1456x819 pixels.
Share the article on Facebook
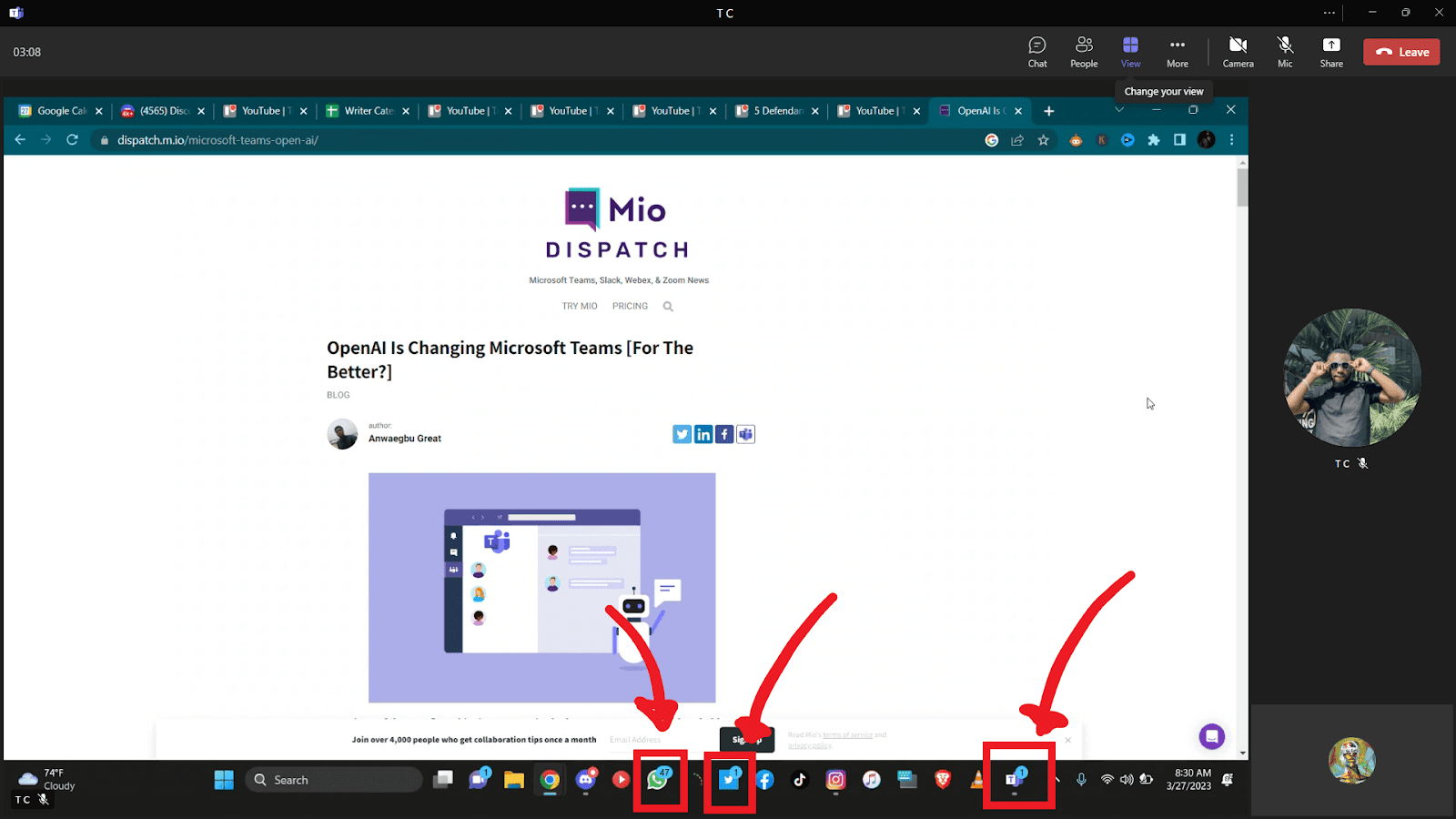723,434
